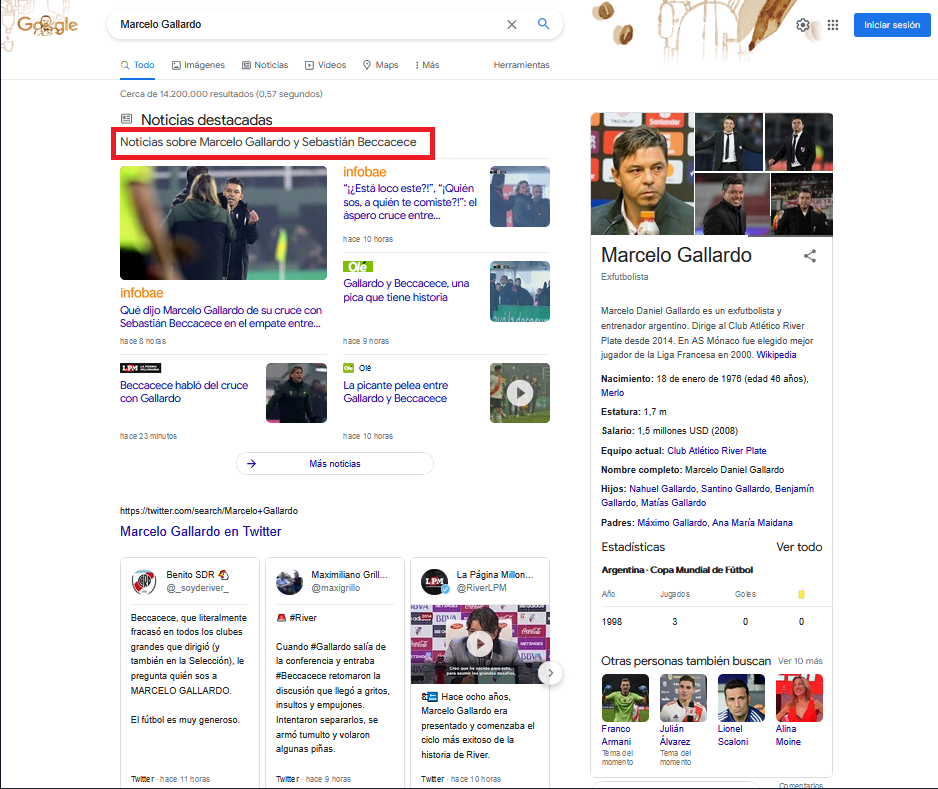
Task: Open Santino Gallardo link
Action: [x=735, y=489]
